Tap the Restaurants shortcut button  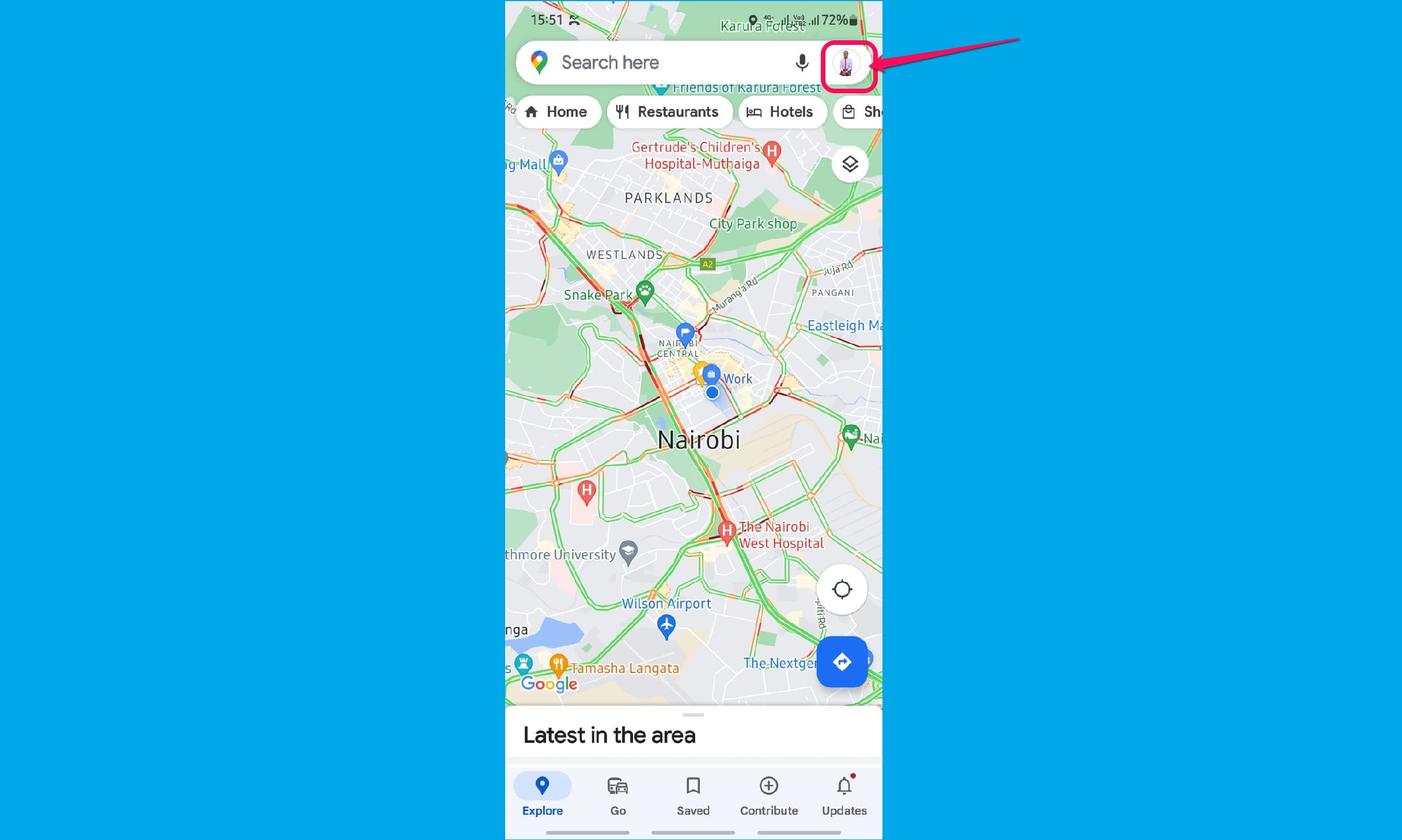(665, 111)
